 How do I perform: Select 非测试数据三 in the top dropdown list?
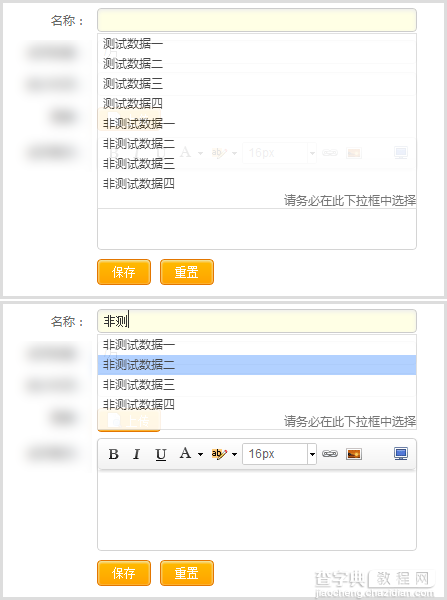257,163
